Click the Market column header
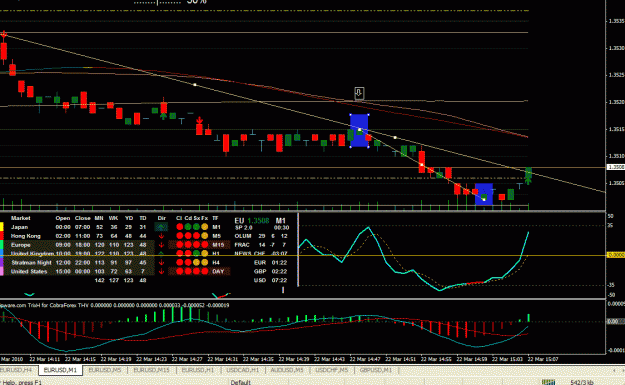This screenshot has width=625, height=385. 21,218
